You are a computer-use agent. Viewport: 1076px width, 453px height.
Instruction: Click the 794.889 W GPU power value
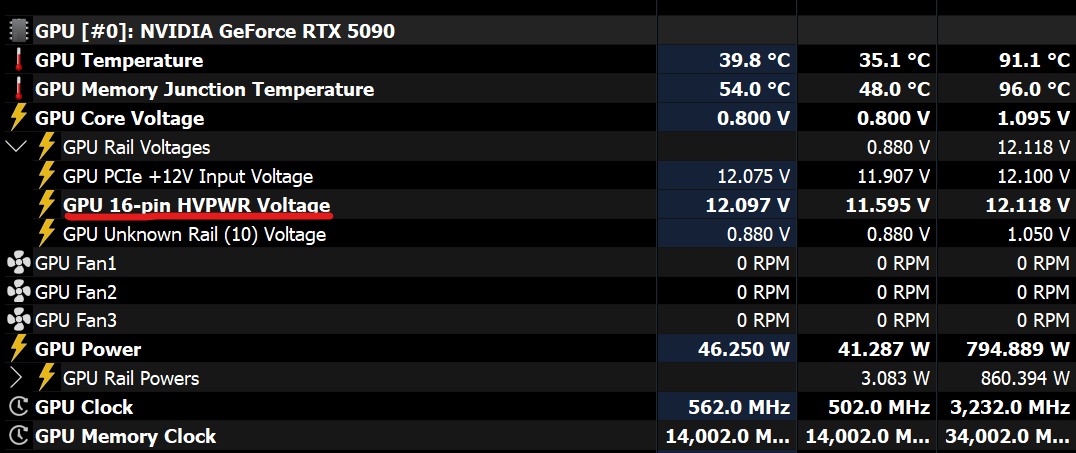[x=1018, y=349]
